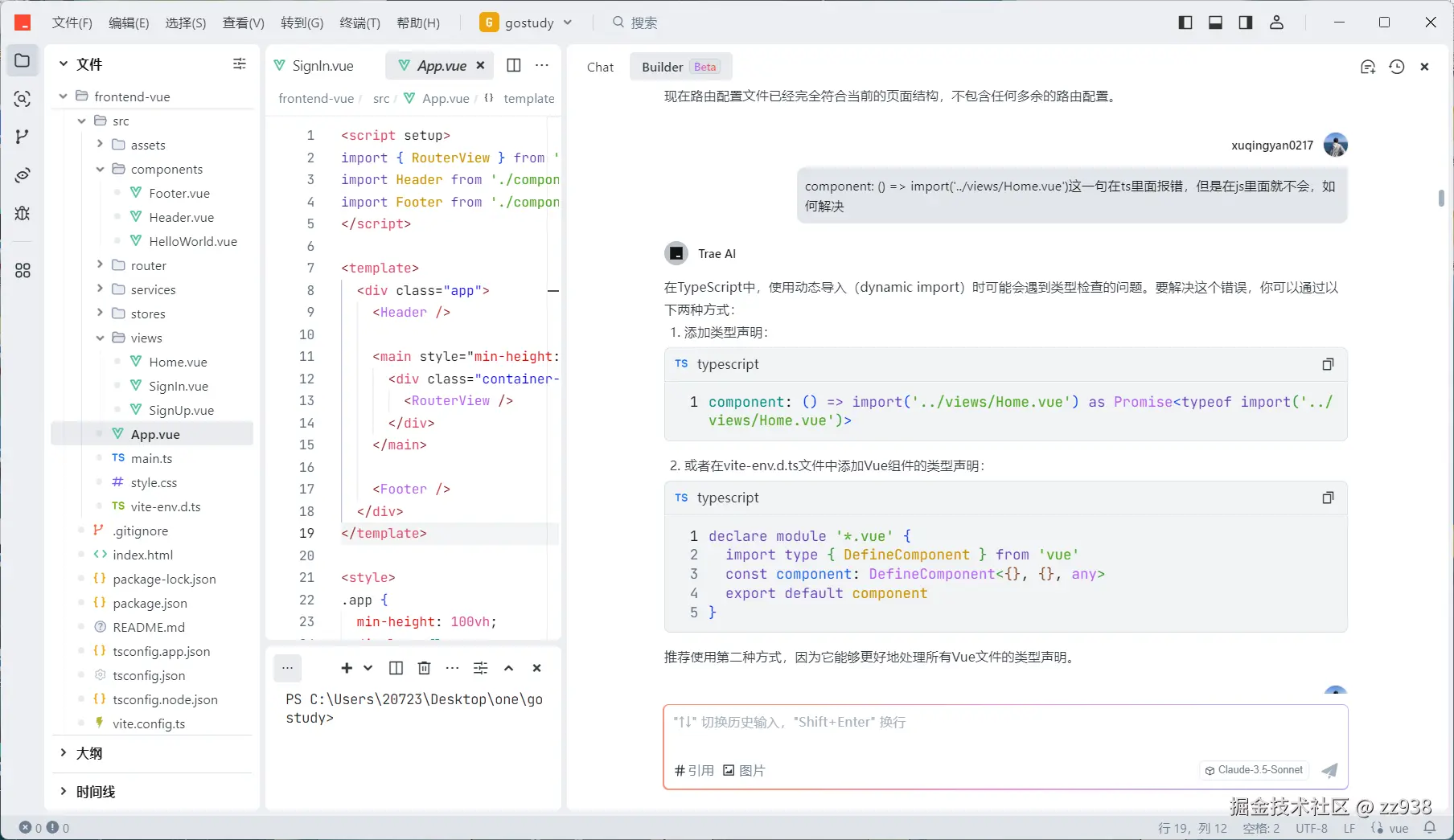Expand the 大纲 outline section
The image size is (1454, 840).
64,753
